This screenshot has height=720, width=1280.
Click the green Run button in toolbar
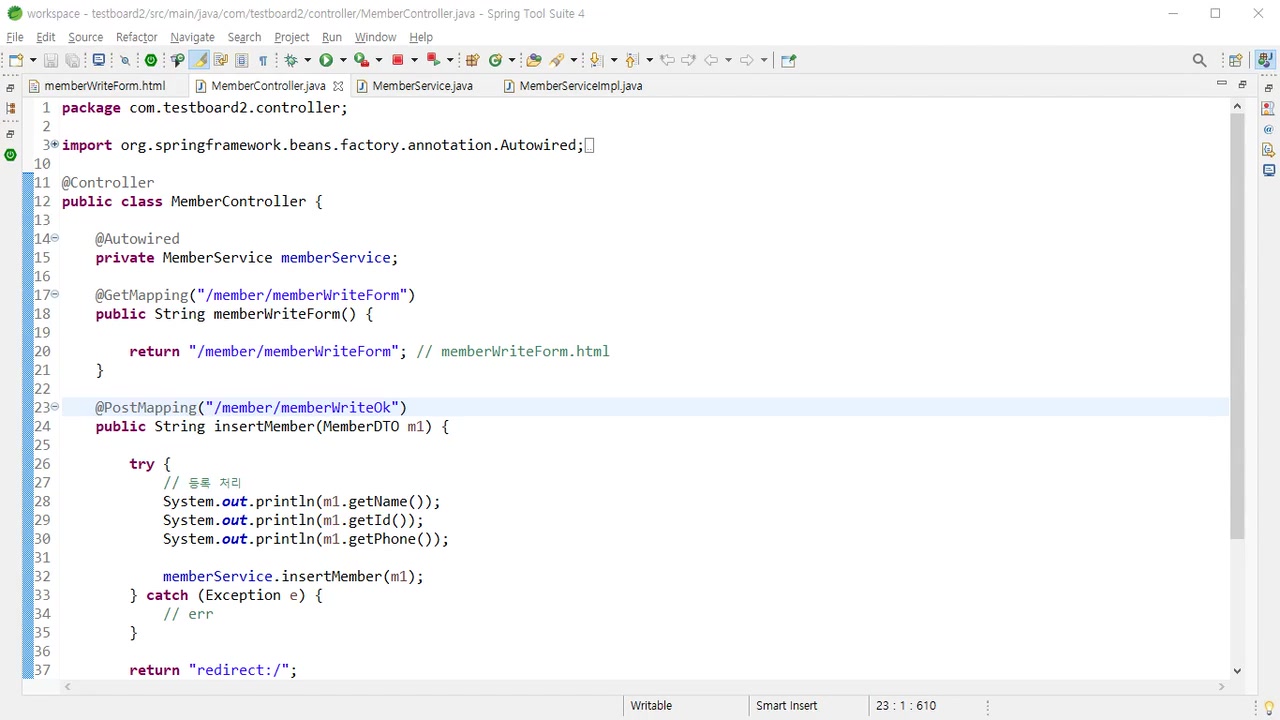point(326,60)
